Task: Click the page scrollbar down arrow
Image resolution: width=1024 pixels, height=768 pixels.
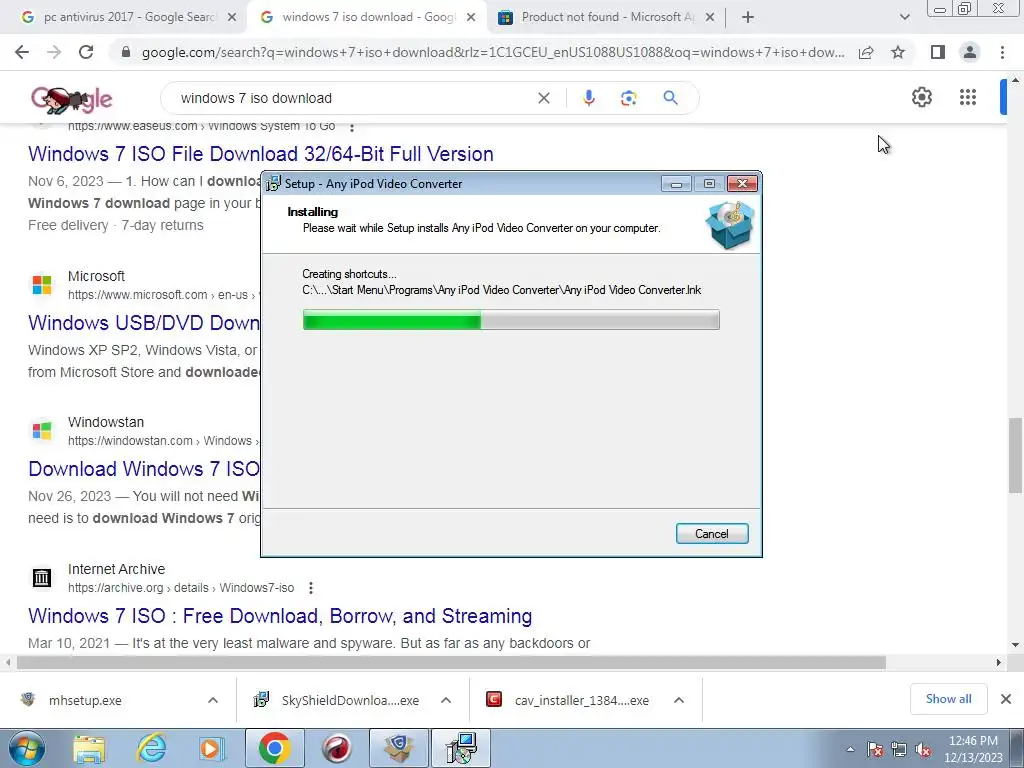Action: click(1015, 645)
